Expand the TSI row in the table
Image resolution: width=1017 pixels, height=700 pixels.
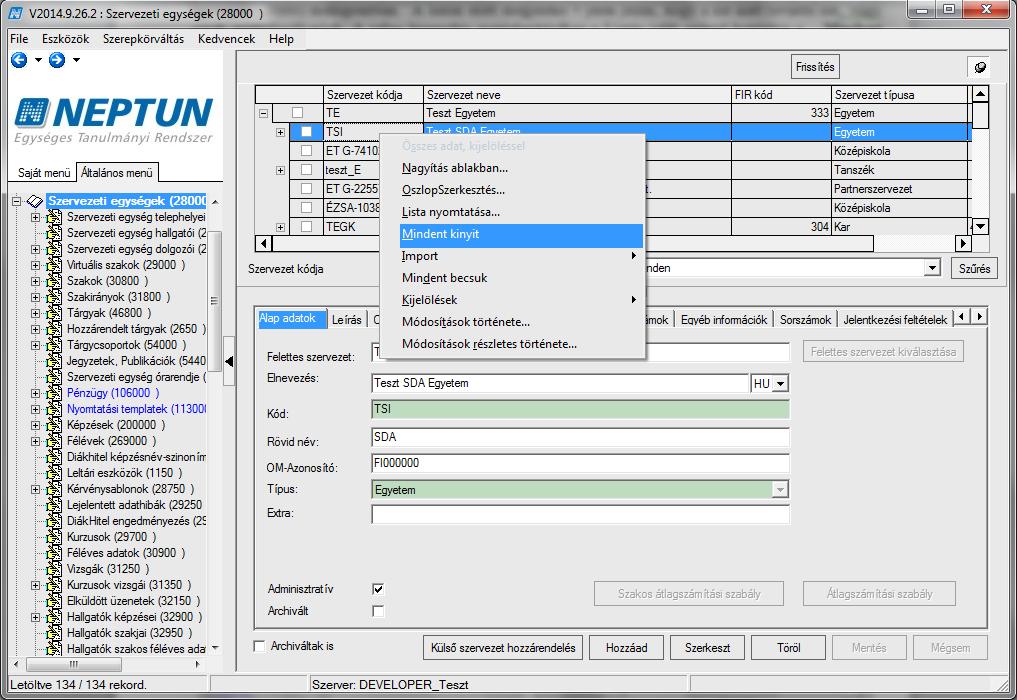(280, 132)
